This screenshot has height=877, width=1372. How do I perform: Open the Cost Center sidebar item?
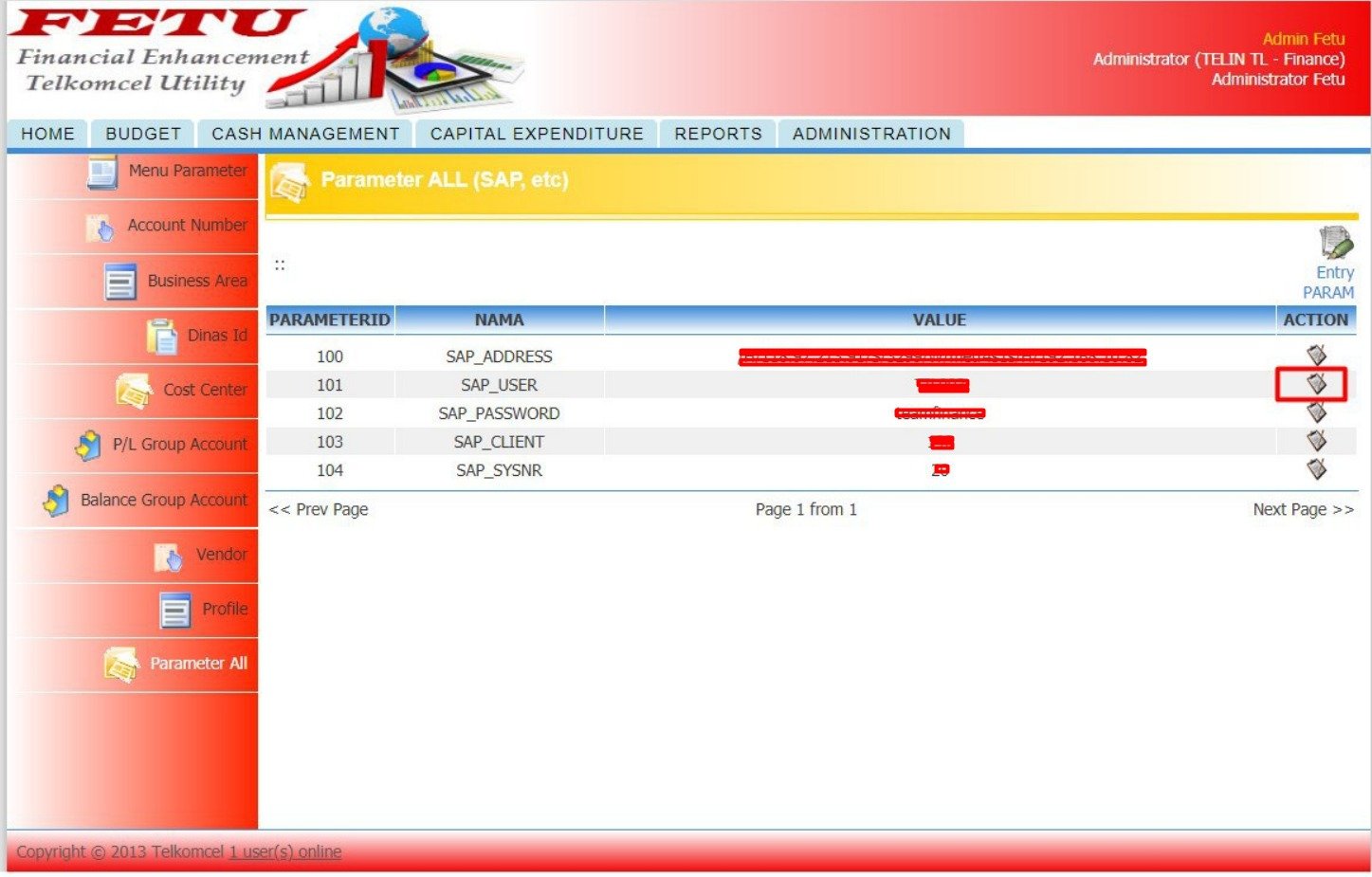[205, 390]
